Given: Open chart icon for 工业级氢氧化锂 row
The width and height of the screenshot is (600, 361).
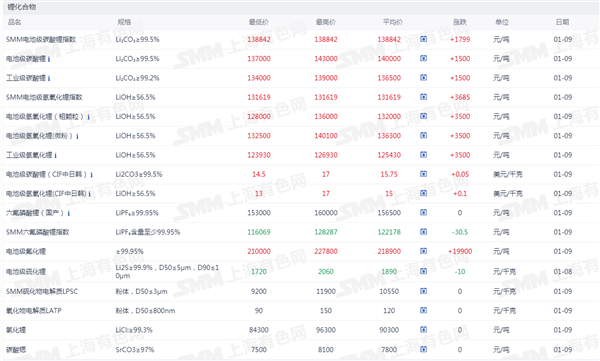Looking at the screenshot, I should [x=423, y=155].
